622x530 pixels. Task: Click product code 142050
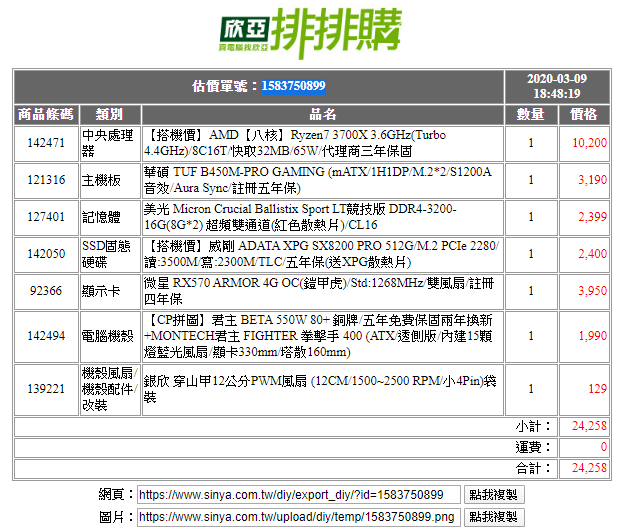46,254
